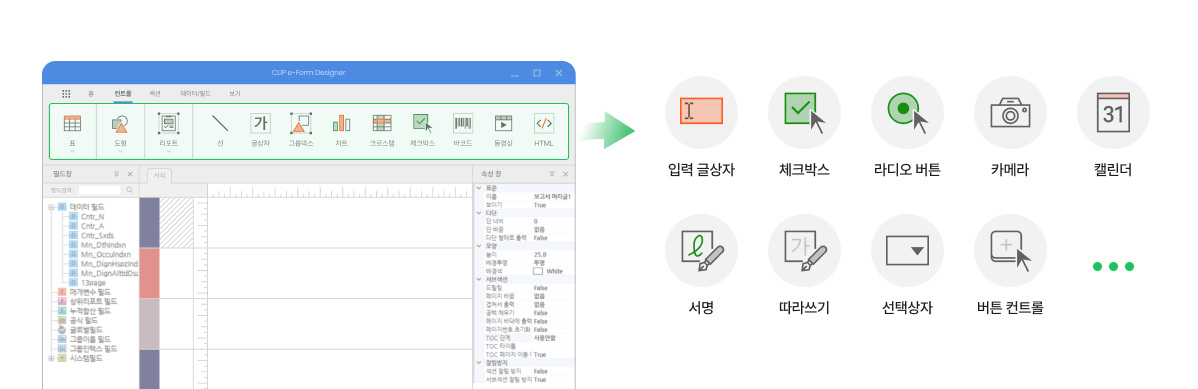Click the 버튼 컨트롤 circle icon
The width and height of the screenshot is (1198, 389).
pyautogui.click(x=1011, y=251)
